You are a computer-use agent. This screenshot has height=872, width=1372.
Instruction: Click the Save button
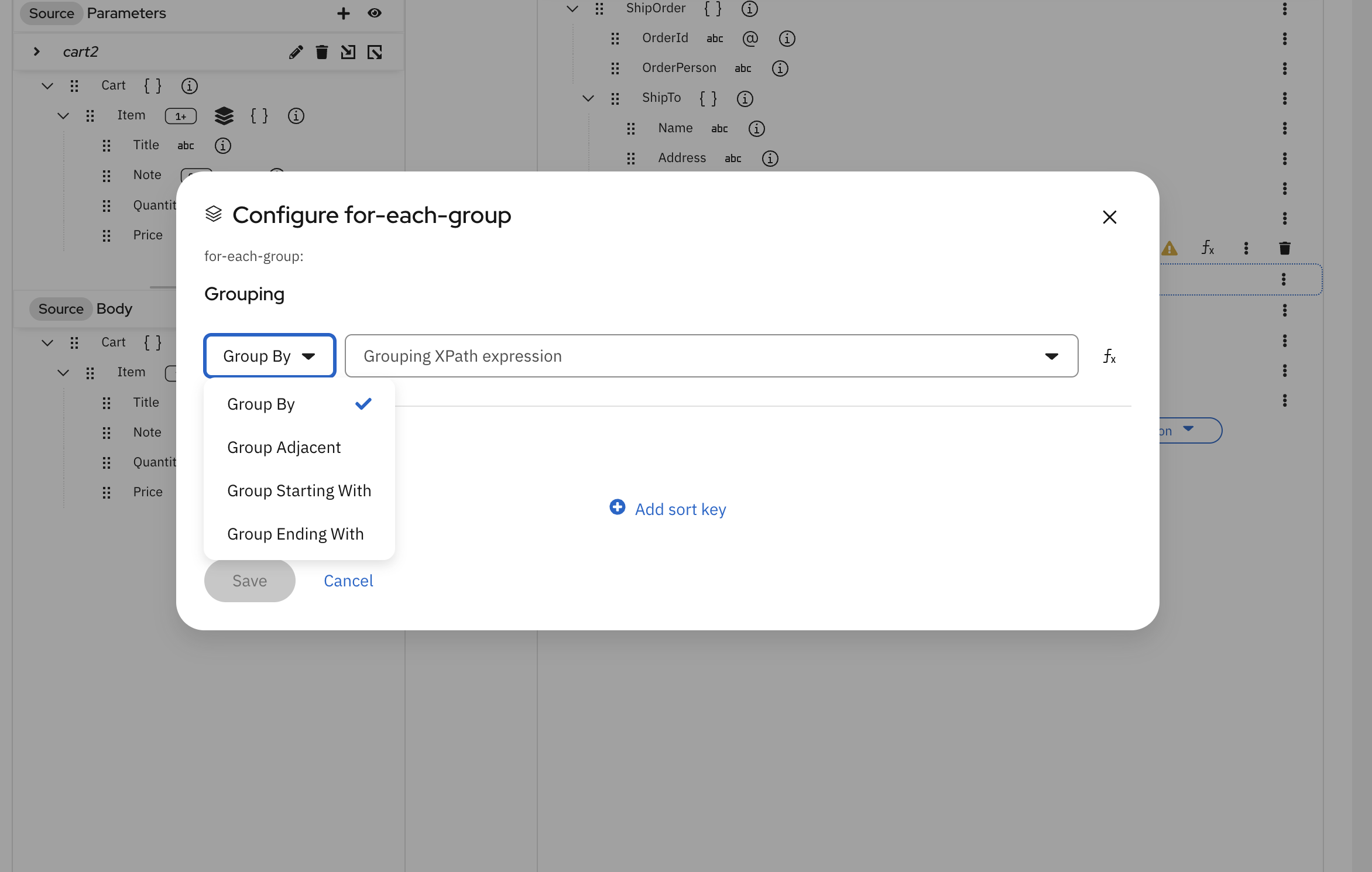[250, 581]
